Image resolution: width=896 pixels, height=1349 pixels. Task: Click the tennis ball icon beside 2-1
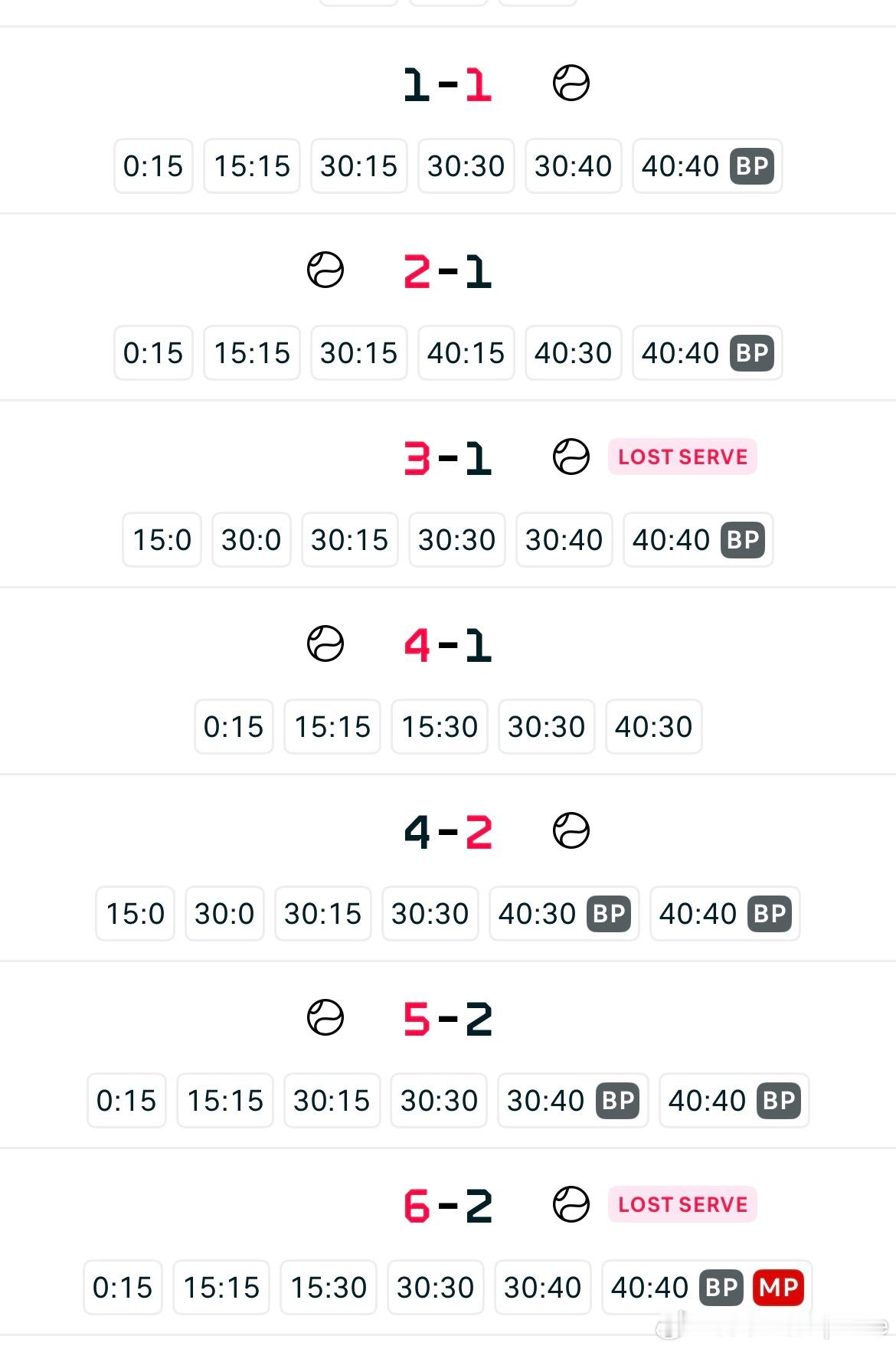pos(325,270)
